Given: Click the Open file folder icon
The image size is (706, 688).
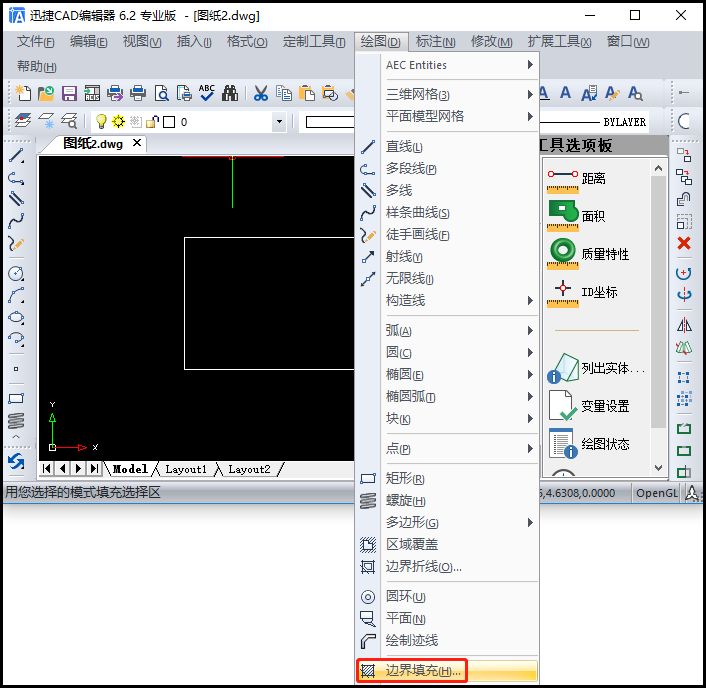Looking at the screenshot, I should tap(46, 93).
